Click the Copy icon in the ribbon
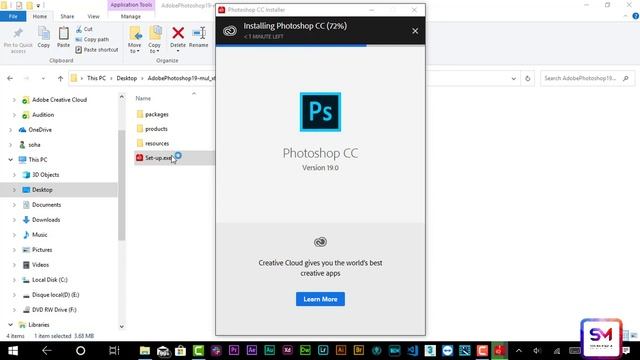This screenshot has height=360, width=640. coord(44,33)
